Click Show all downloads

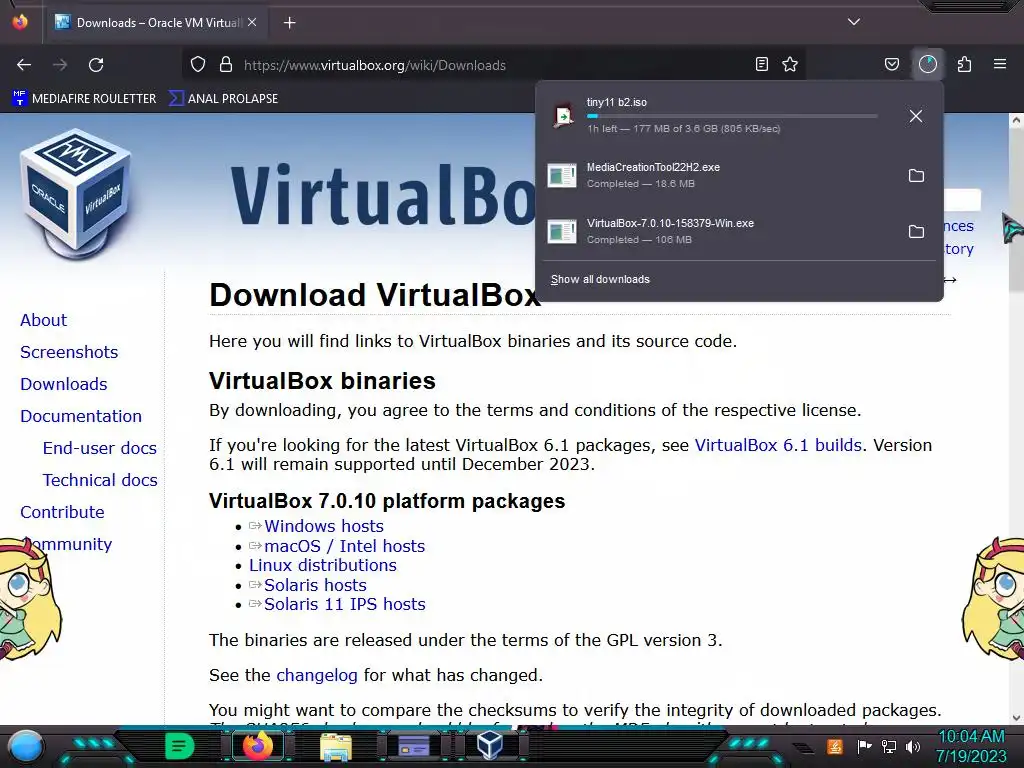600,280
